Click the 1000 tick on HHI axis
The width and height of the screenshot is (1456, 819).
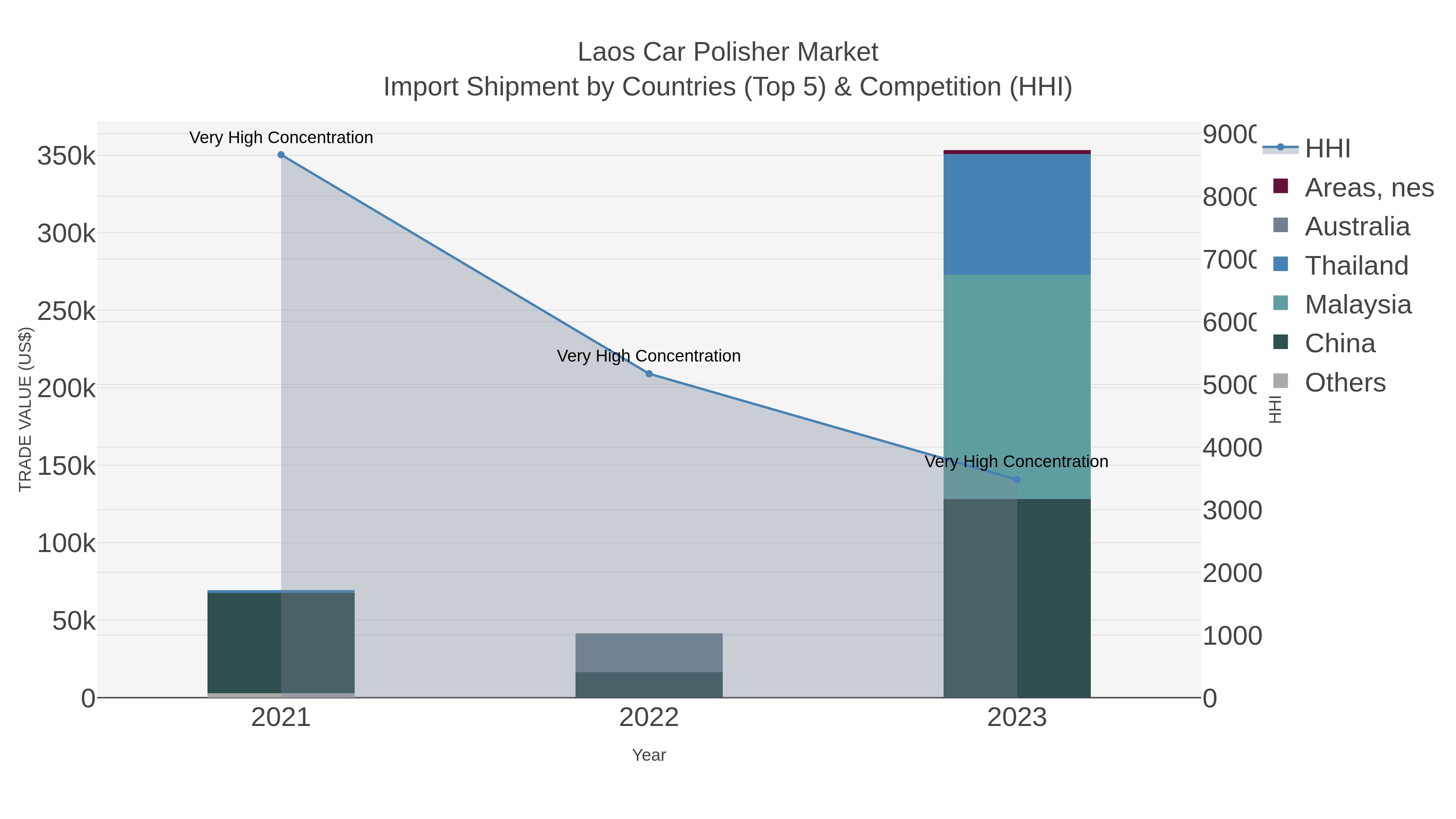[1232, 636]
